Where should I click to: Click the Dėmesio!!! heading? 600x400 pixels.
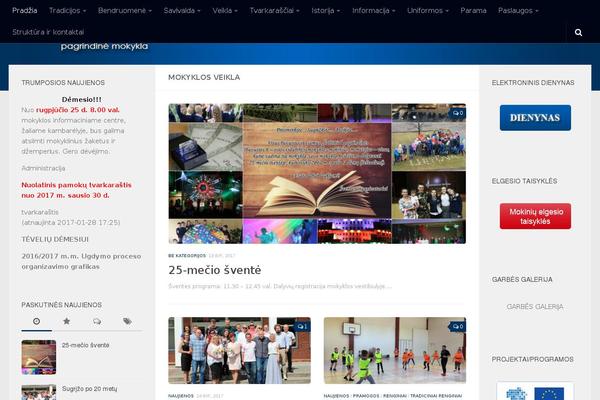(82, 100)
